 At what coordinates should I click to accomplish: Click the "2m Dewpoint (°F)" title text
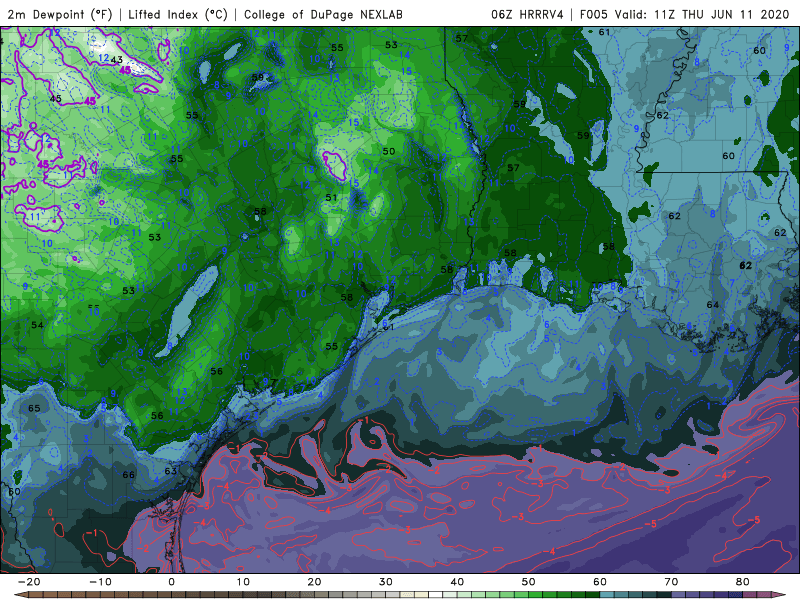tap(59, 14)
